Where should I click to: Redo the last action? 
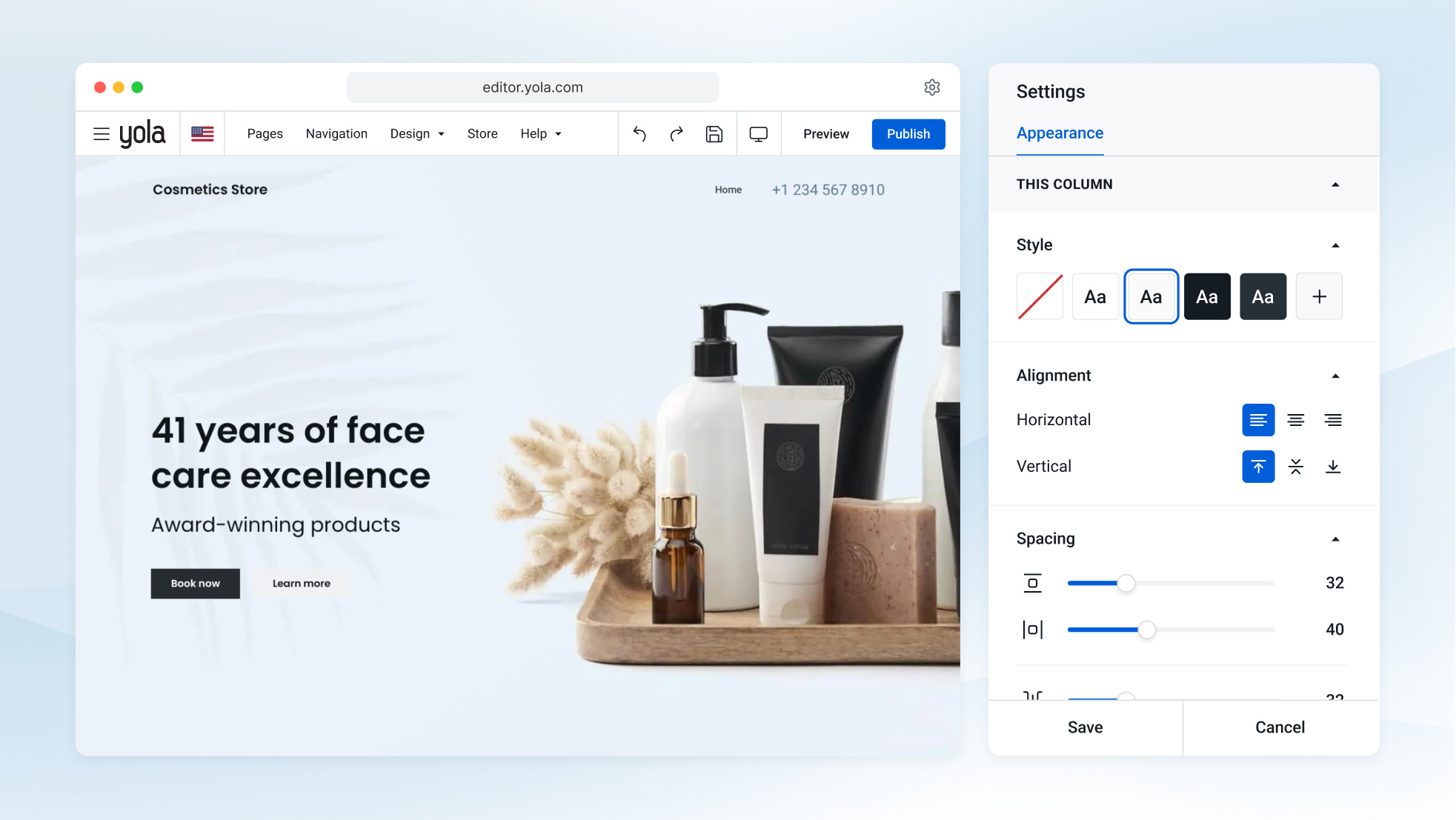[677, 134]
